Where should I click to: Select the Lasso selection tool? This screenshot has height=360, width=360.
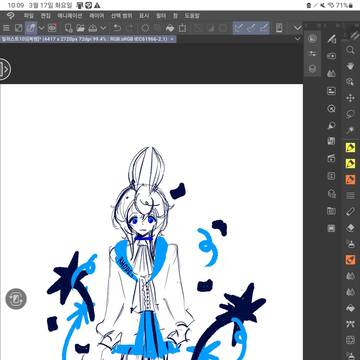pyautogui.click(x=350, y=114)
